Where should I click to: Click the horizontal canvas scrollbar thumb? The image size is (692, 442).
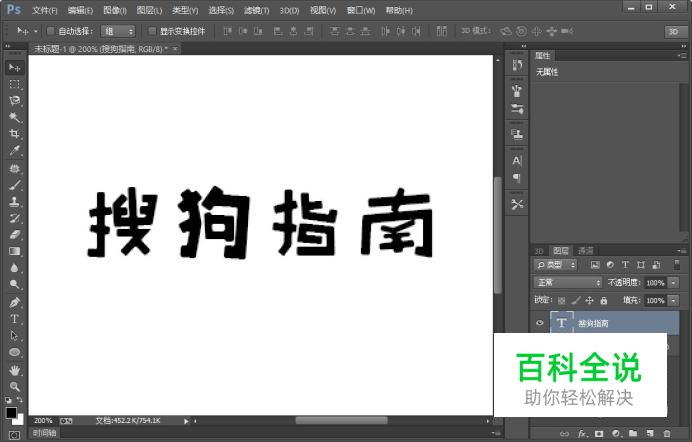tap(342, 420)
